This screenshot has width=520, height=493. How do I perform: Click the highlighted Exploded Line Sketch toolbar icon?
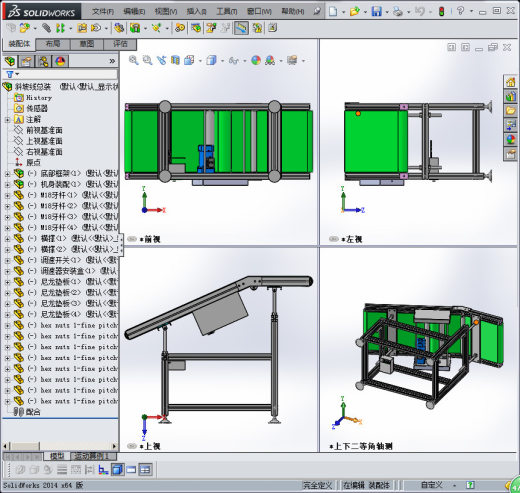pyautogui.click(x=241, y=28)
